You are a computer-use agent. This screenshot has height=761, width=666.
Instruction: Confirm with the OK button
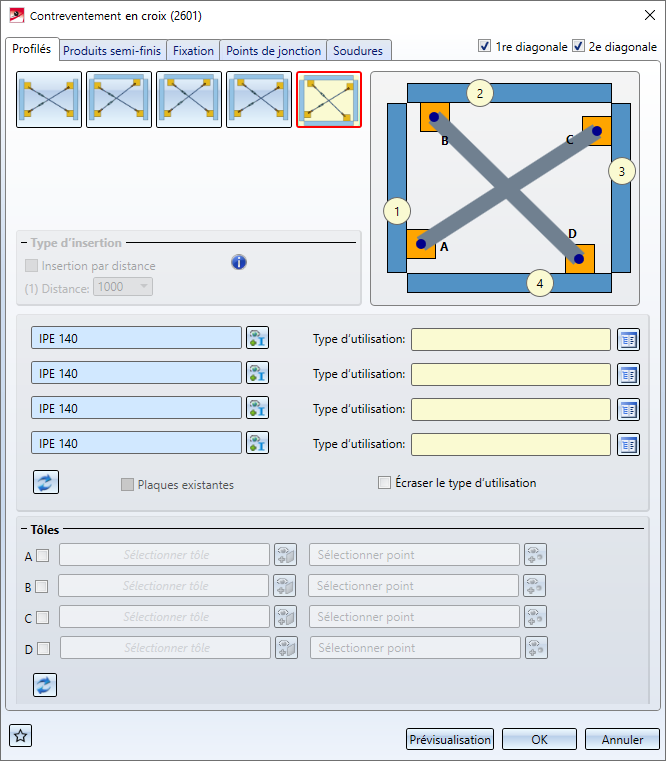[x=539, y=739]
